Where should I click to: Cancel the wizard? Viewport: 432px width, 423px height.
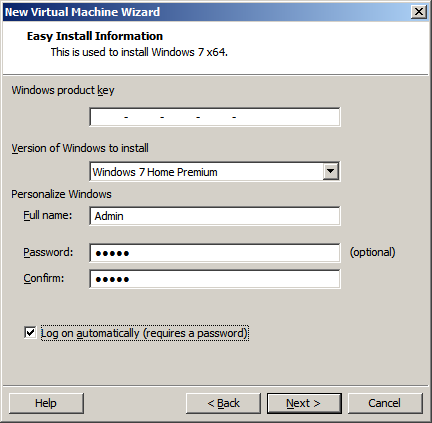(385, 403)
